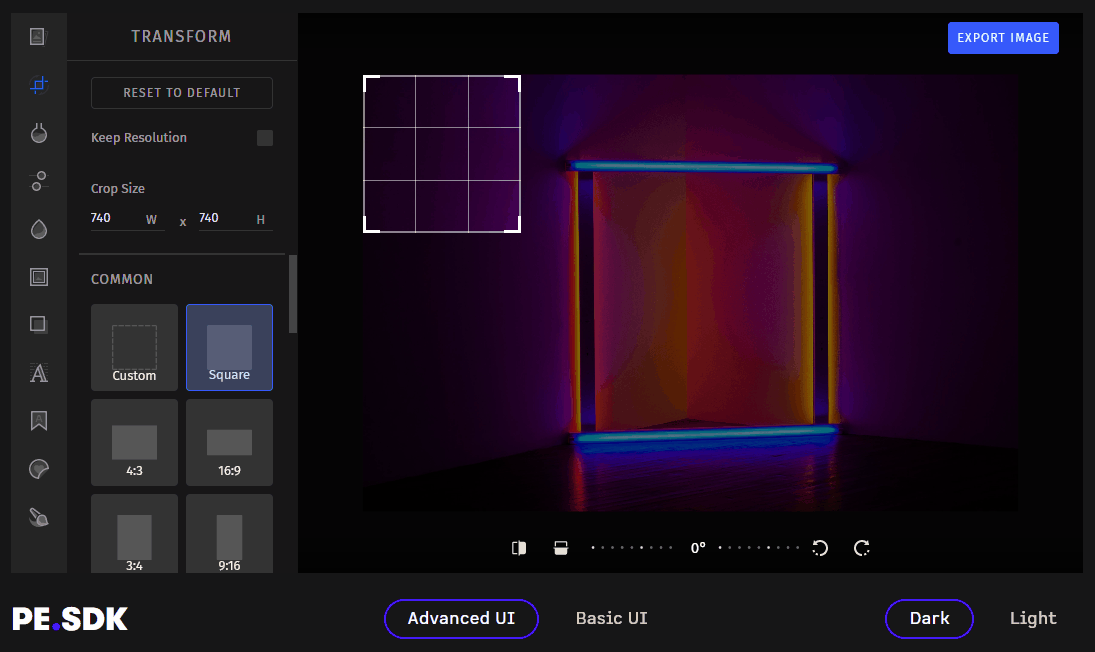The image size is (1095, 652).
Task: Switch to Advanced UI mode
Action: click(461, 618)
